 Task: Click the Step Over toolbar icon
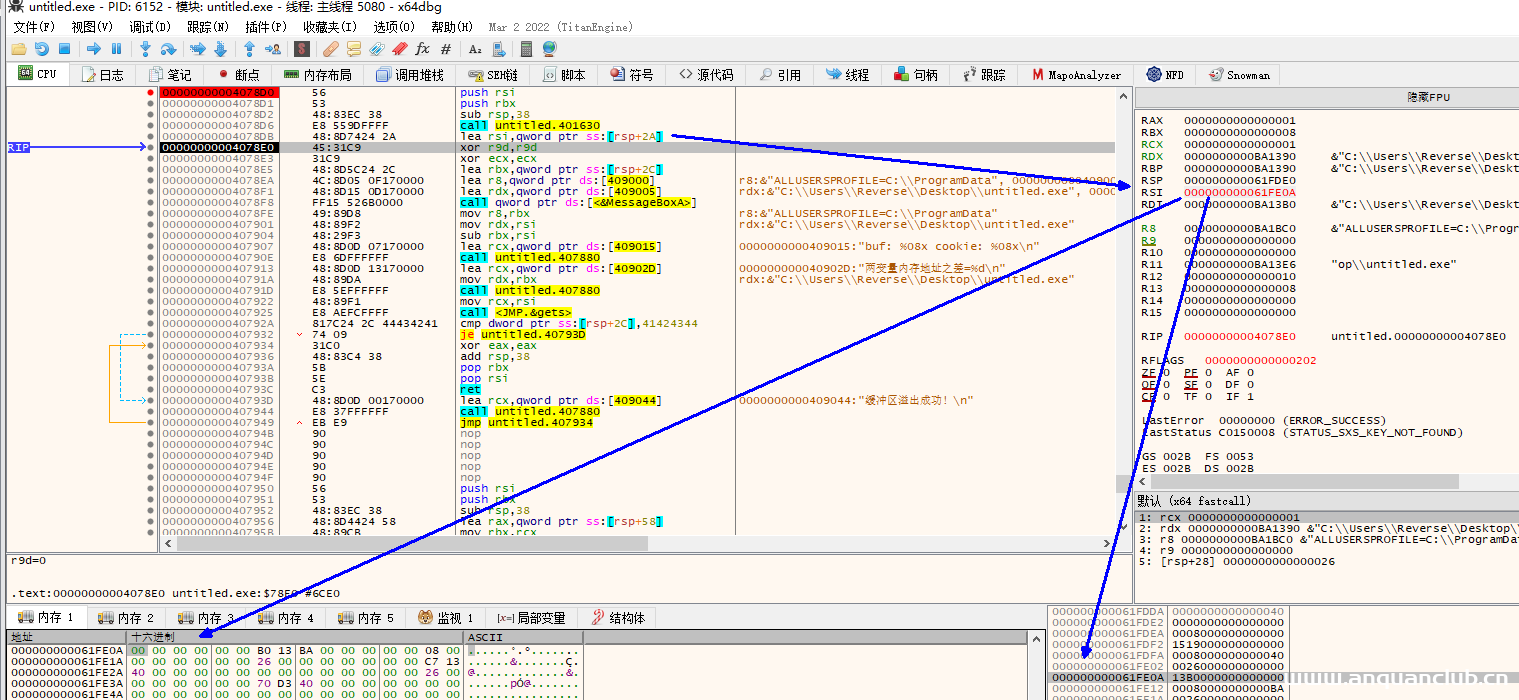[168, 49]
